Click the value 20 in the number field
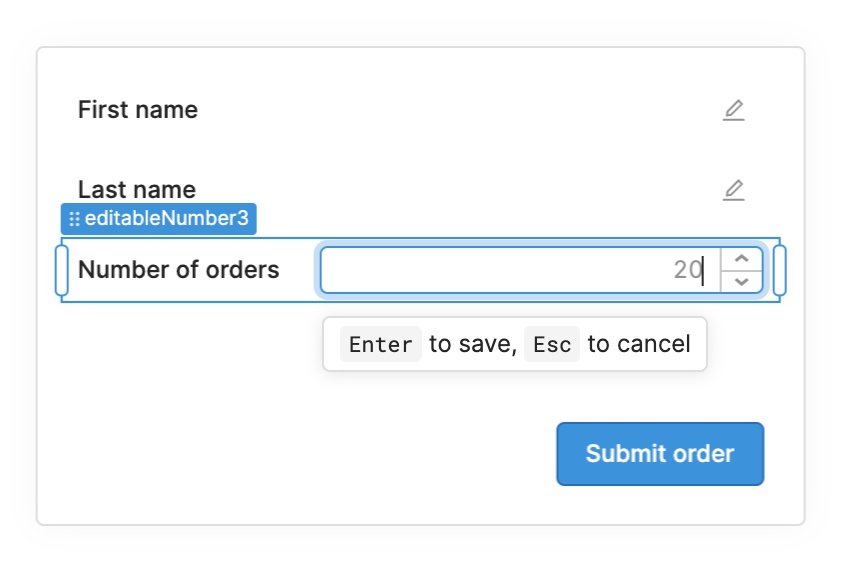866x570 pixels. [688, 270]
